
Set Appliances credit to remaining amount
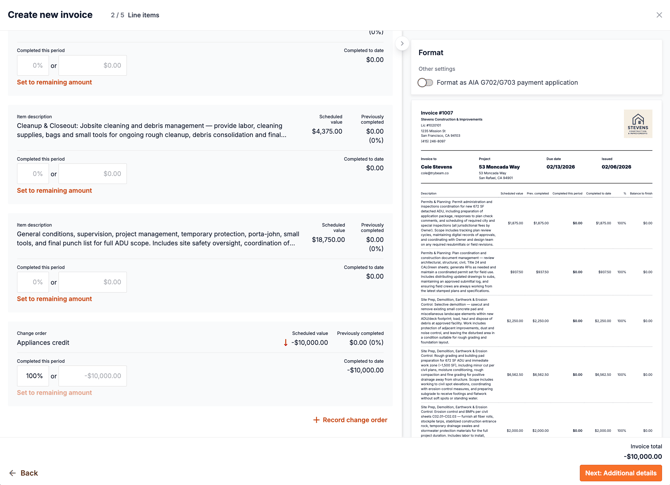(54, 393)
